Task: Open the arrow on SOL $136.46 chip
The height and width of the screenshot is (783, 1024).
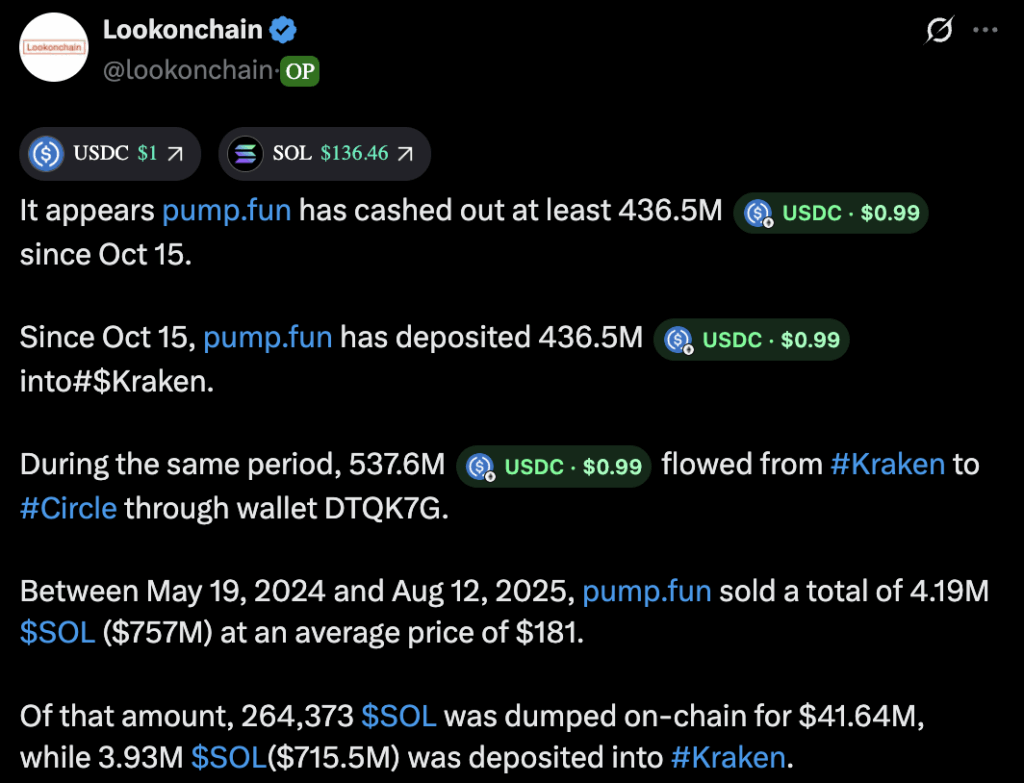Action: tap(405, 154)
